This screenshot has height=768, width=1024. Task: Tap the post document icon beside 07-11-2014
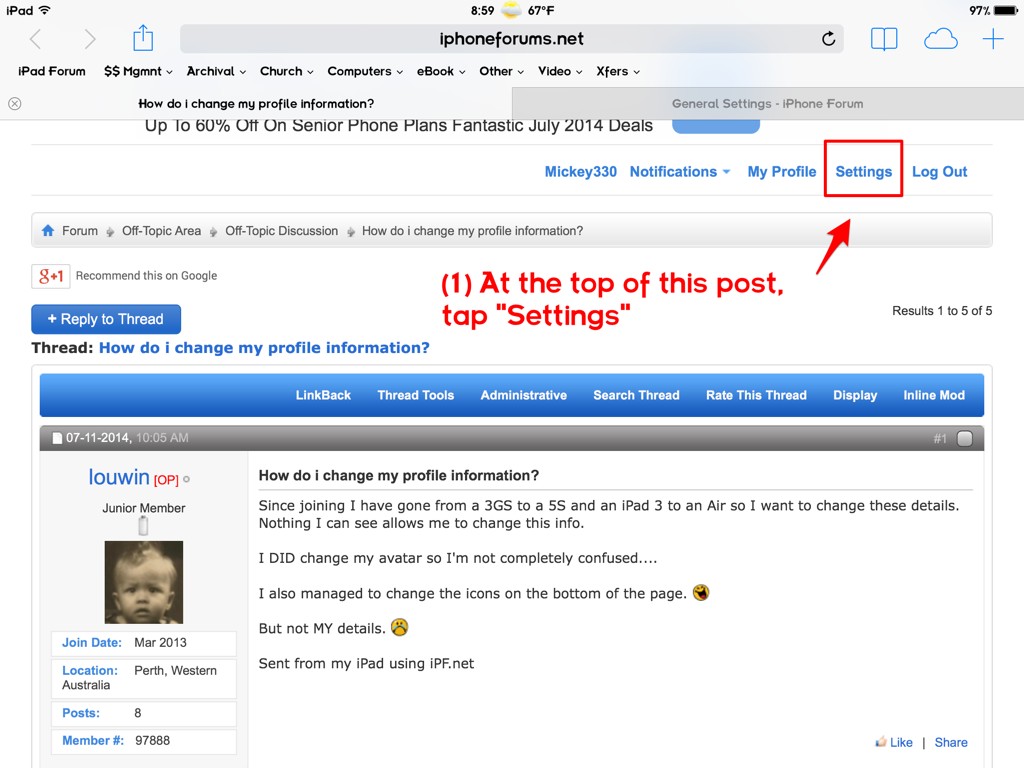coord(57,438)
